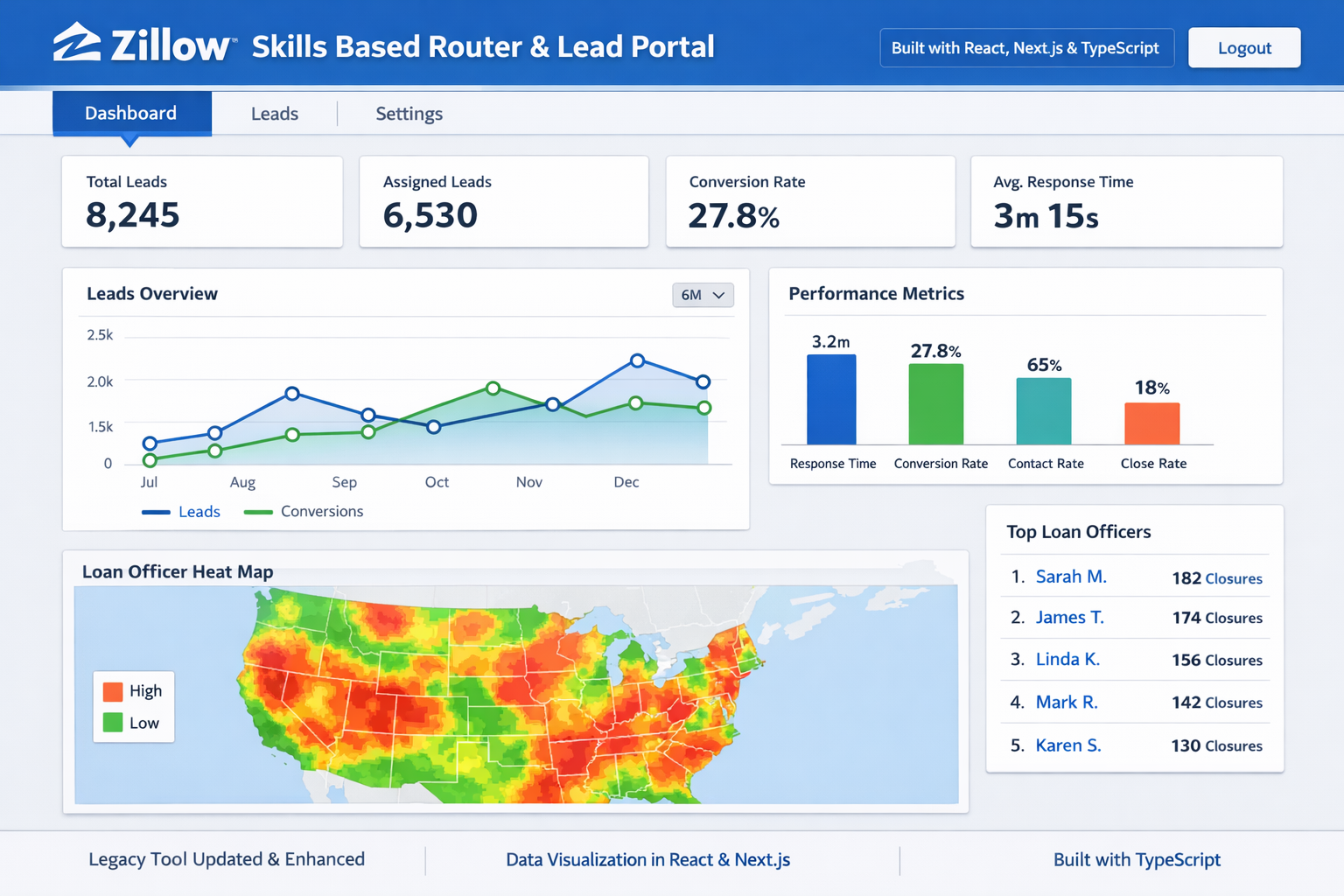Click the High orange legend swatch

pyautogui.click(x=113, y=691)
